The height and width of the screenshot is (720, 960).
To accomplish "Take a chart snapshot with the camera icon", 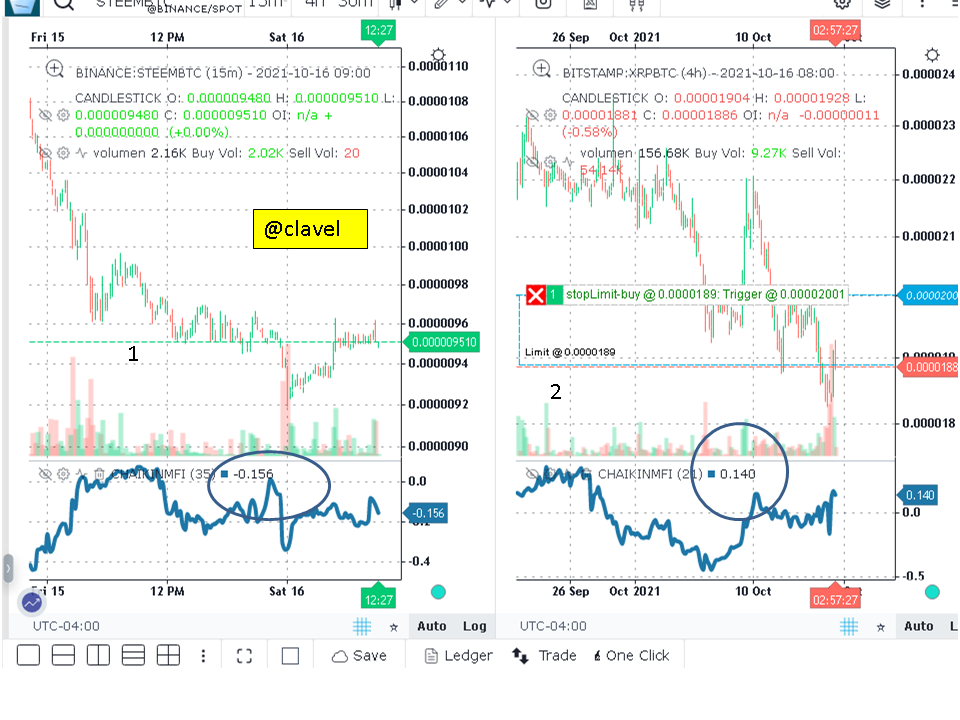I will pos(543,4).
